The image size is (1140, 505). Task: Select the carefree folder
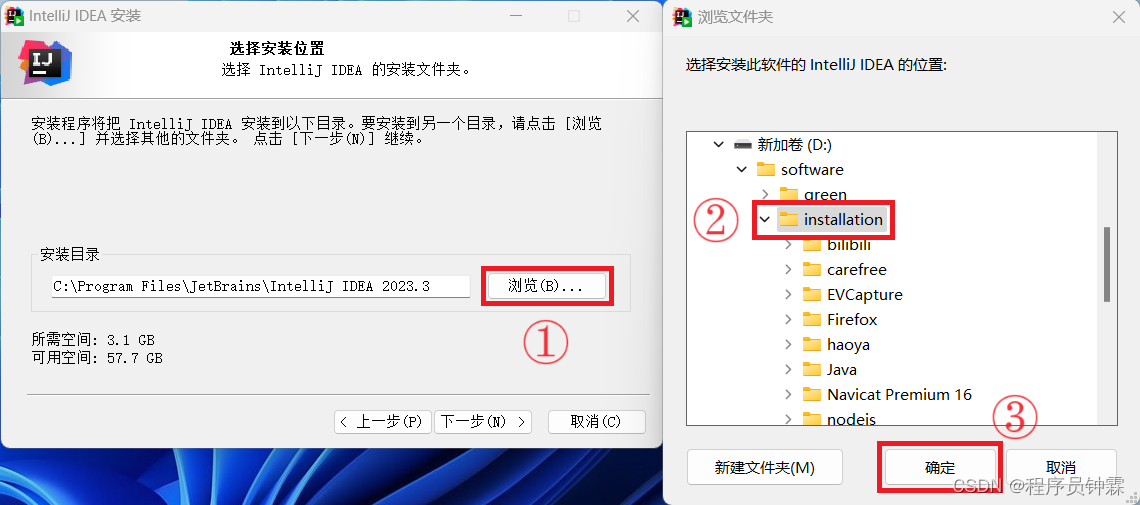pos(856,269)
